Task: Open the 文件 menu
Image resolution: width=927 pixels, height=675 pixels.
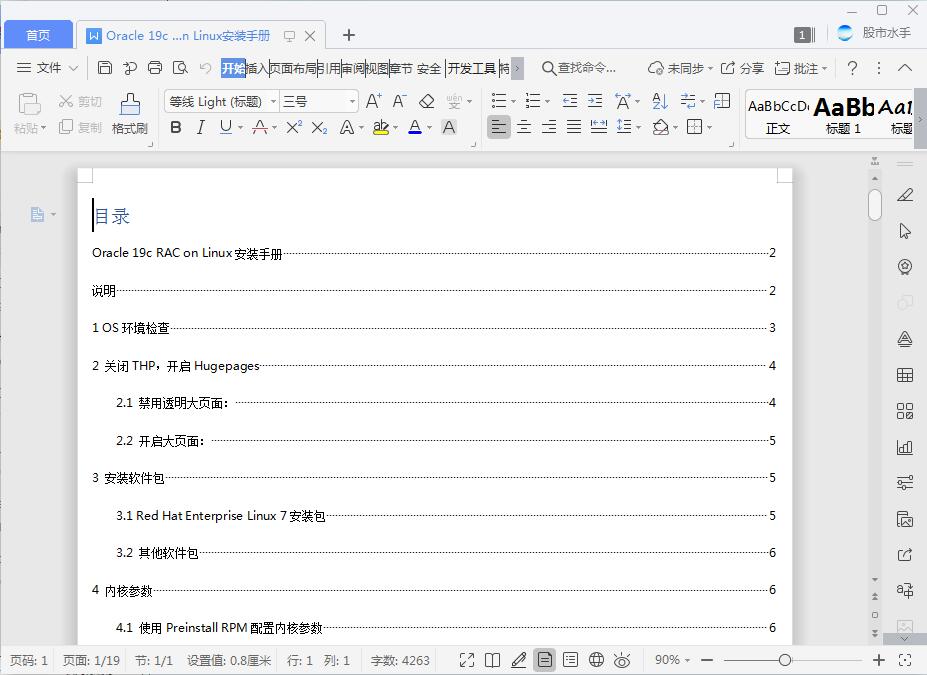Action: tap(47, 68)
